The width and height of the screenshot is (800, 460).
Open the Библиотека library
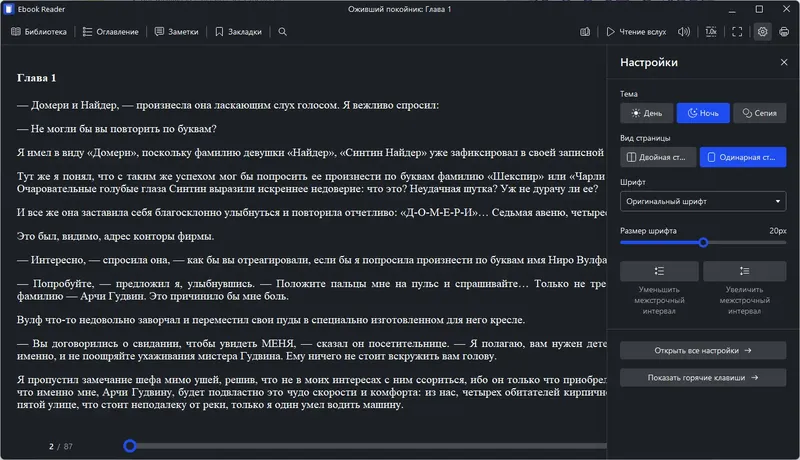point(39,32)
